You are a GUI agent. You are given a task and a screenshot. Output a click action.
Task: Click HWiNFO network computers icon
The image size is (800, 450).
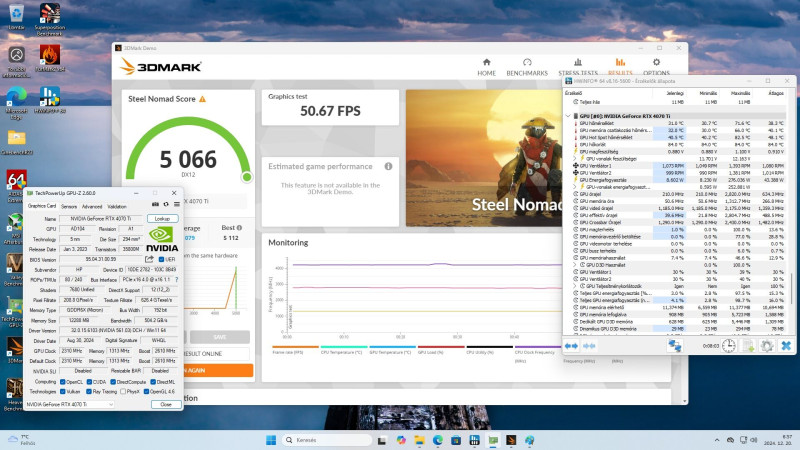675,346
